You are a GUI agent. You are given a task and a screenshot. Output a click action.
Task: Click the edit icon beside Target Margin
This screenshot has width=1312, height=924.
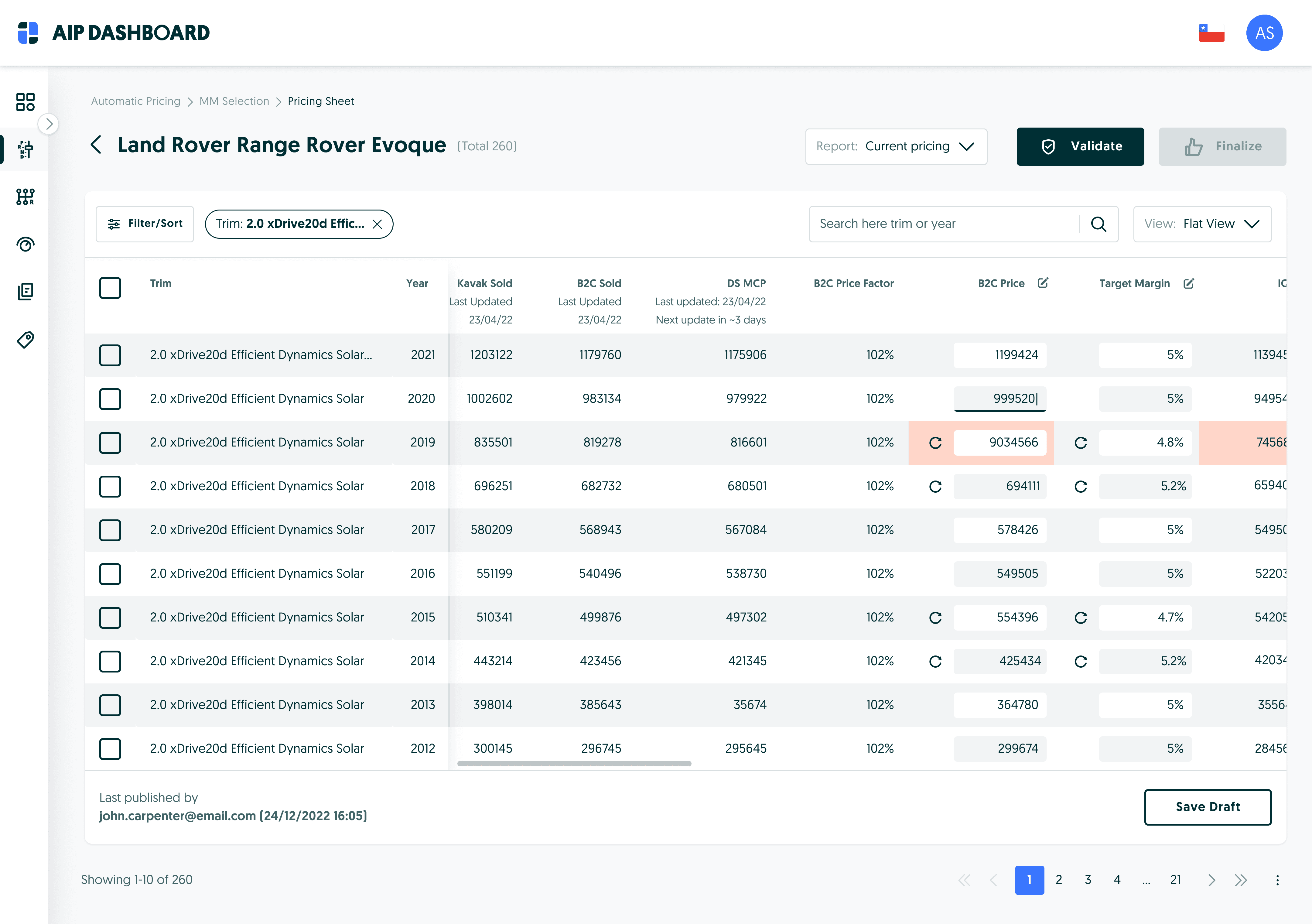[x=1189, y=283]
